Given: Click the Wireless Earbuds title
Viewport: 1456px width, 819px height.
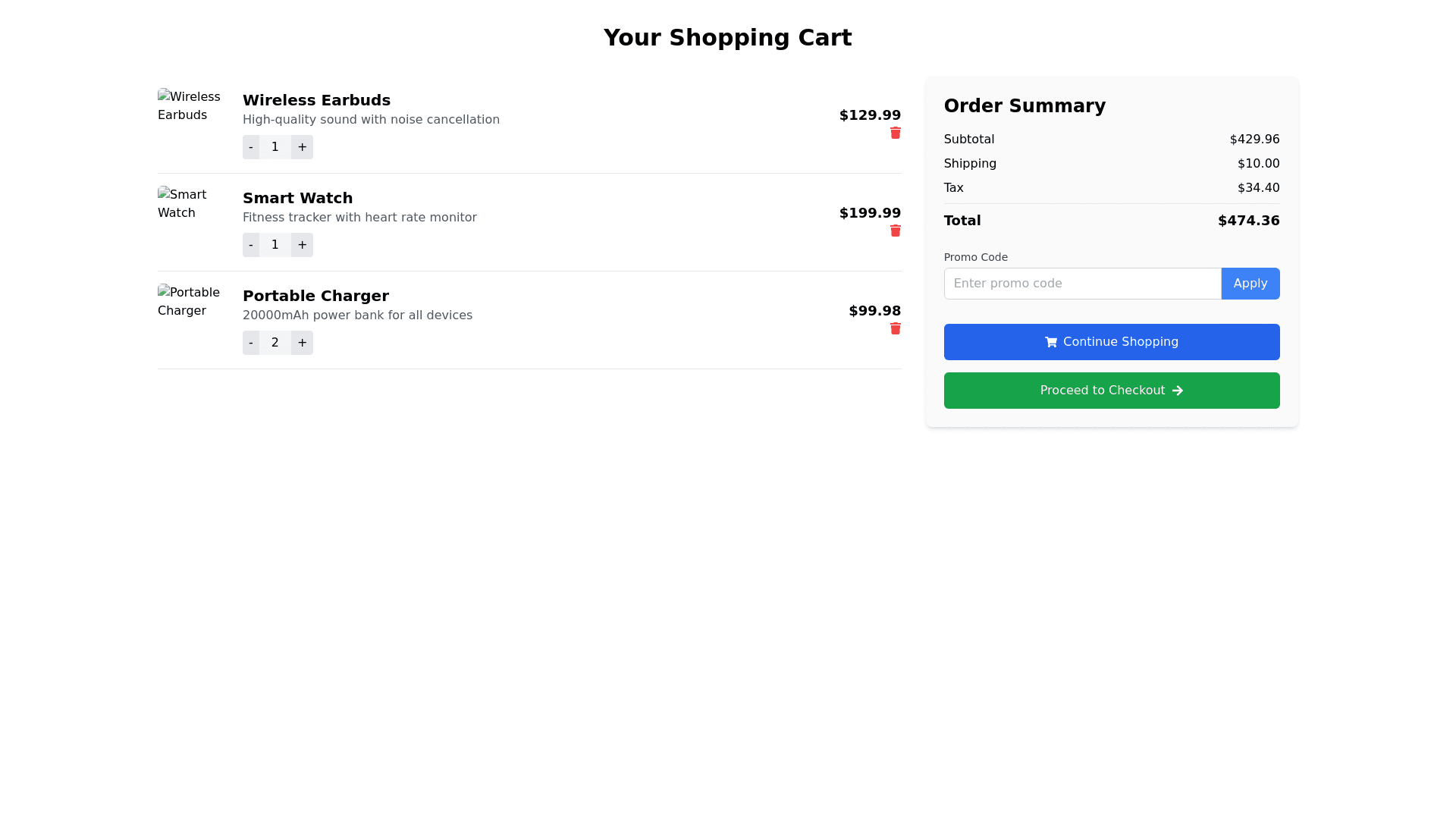Looking at the screenshot, I should 316,100.
